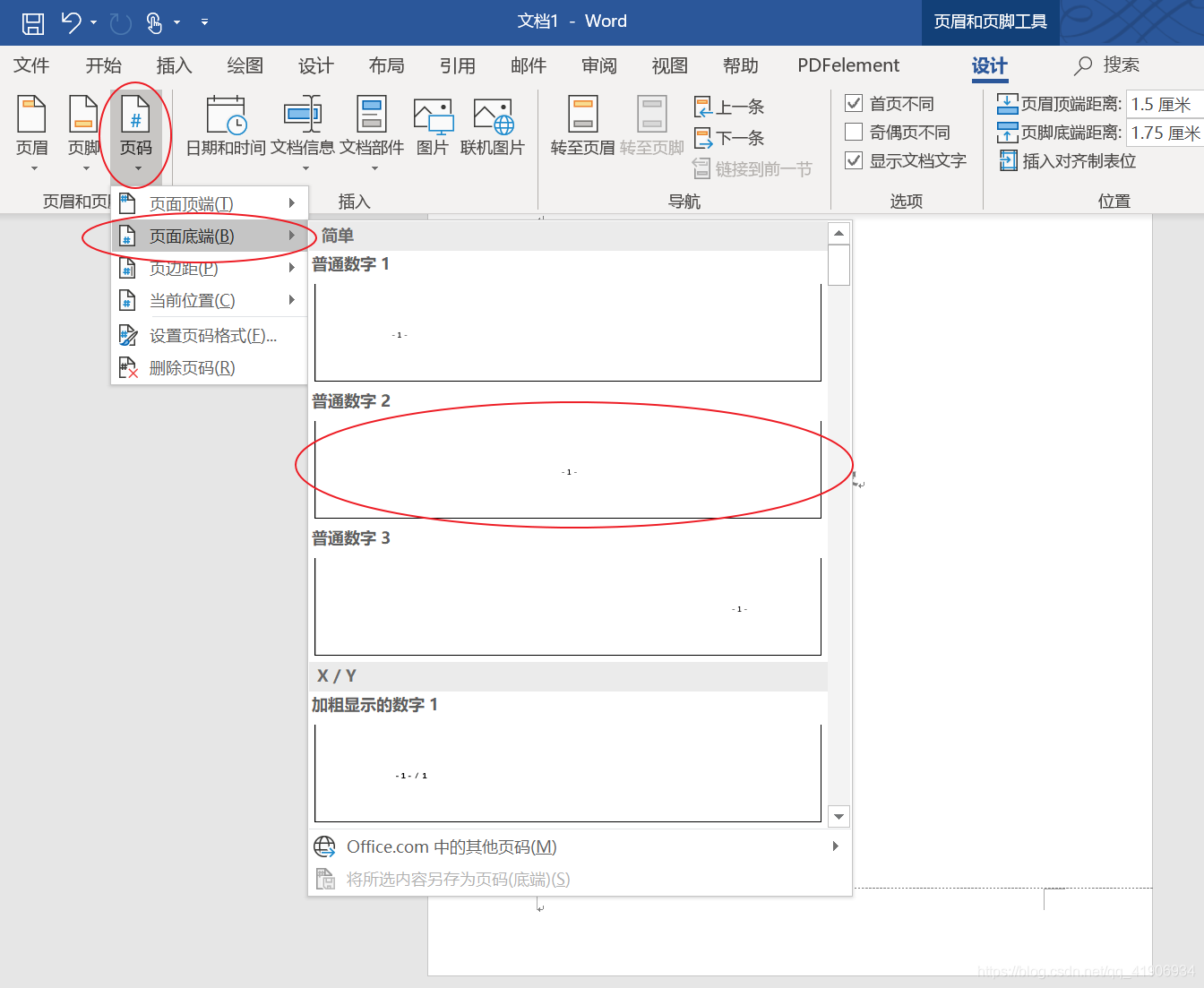Click the 页码 page number button
Screen dimensions: 1204x988
point(136,133)
